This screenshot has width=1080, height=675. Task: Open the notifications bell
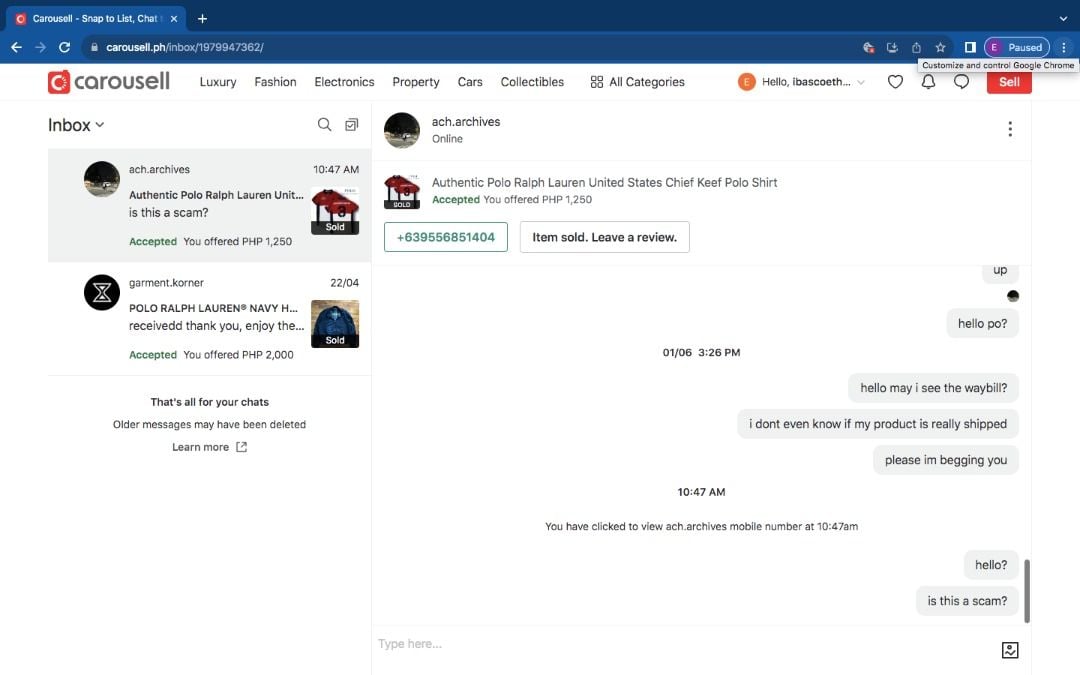pos(928,82)
